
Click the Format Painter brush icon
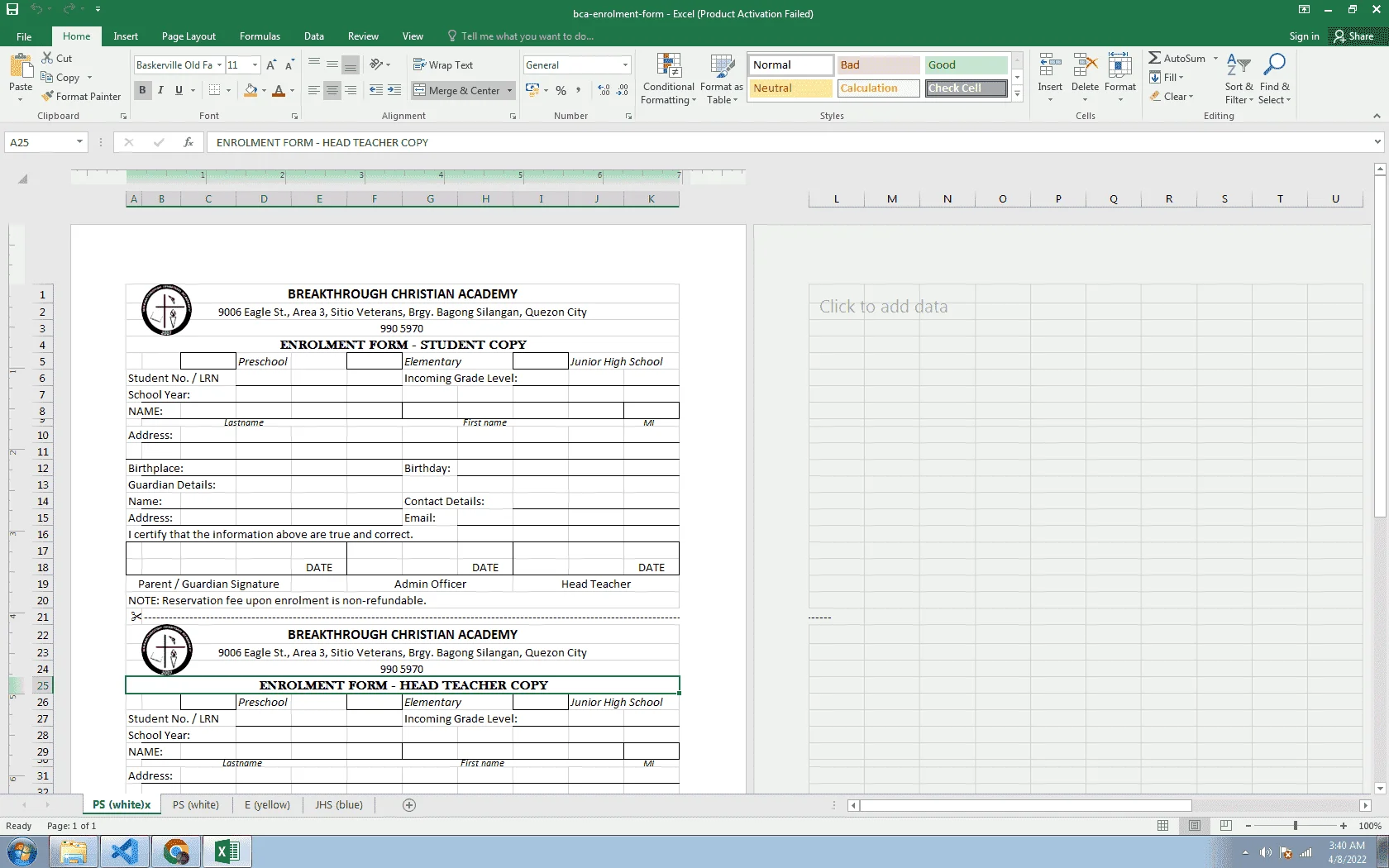pyautogui.click(x=47, y=96)
